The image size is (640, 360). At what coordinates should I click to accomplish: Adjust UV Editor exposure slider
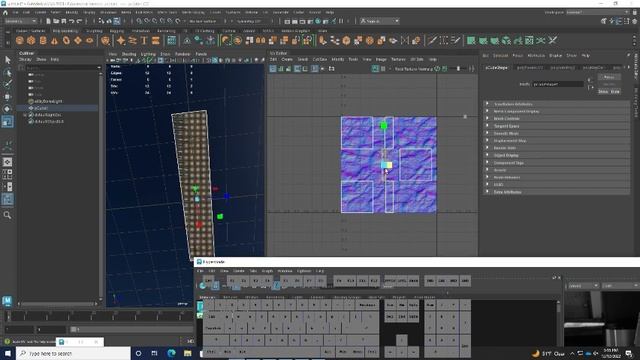[458, 69]
